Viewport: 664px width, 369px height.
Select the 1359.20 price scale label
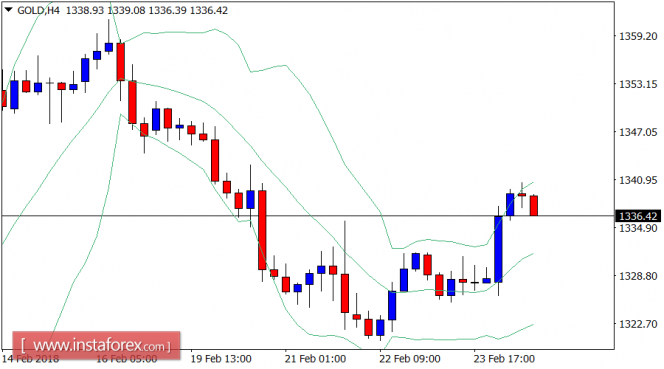click(638, 36)
